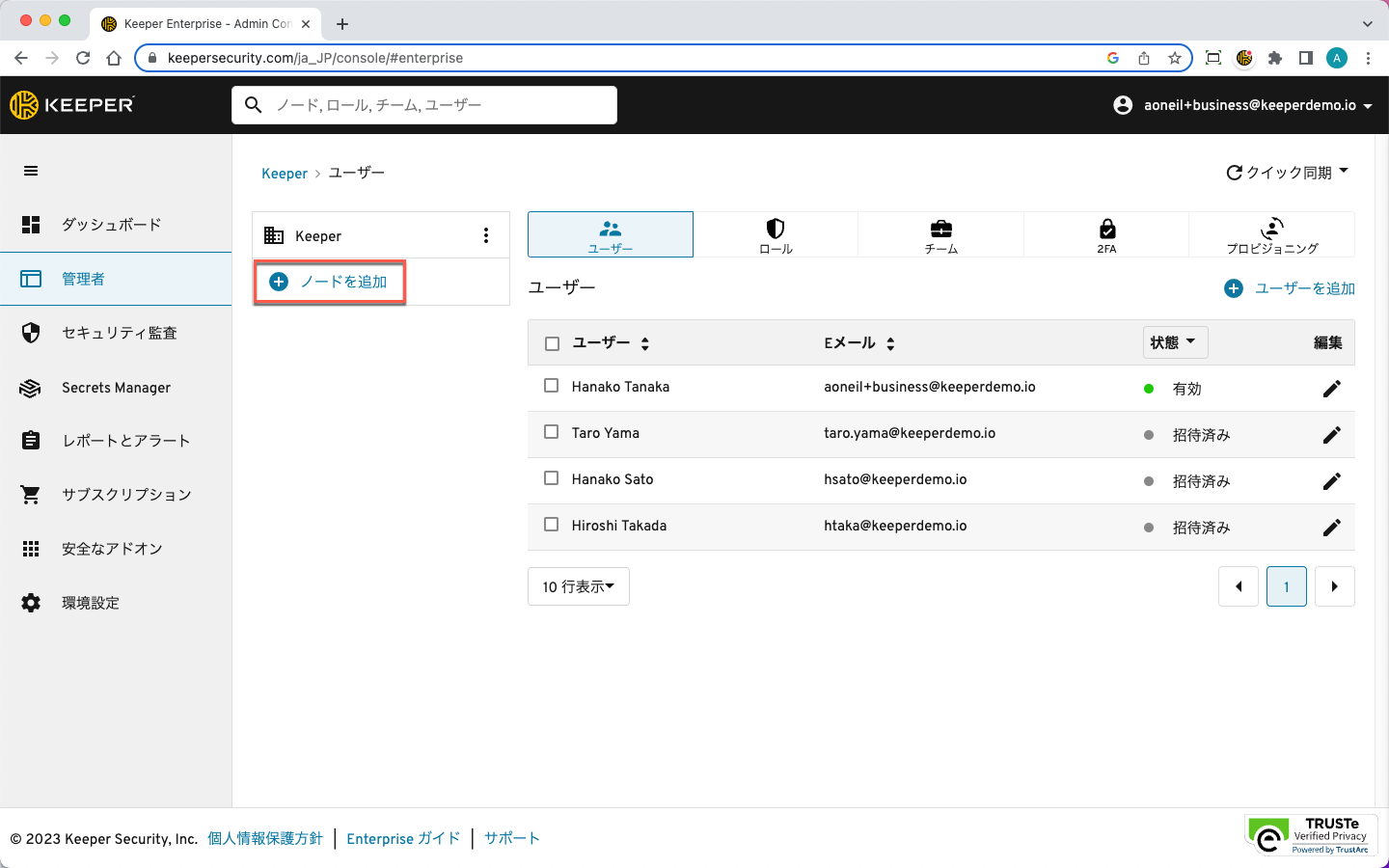Expand the 状態 status filter dropdown
1389x868 pixels.
pyautogui.click(x=1174, y=342)
